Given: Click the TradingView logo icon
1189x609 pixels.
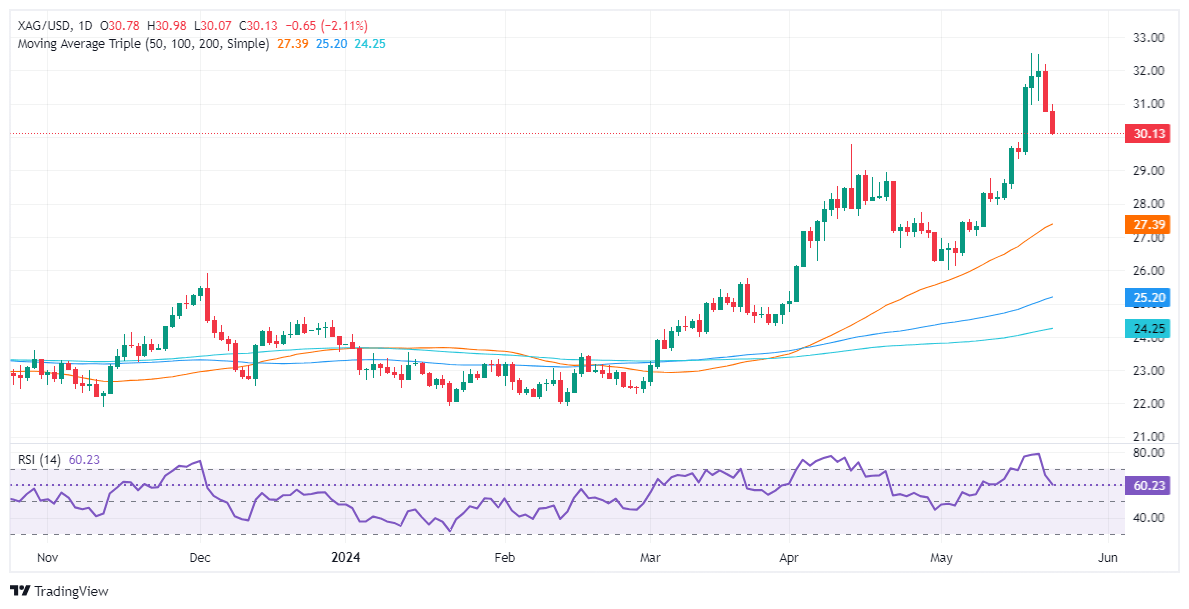Looking at the screenshot, I should coord(20,591).
